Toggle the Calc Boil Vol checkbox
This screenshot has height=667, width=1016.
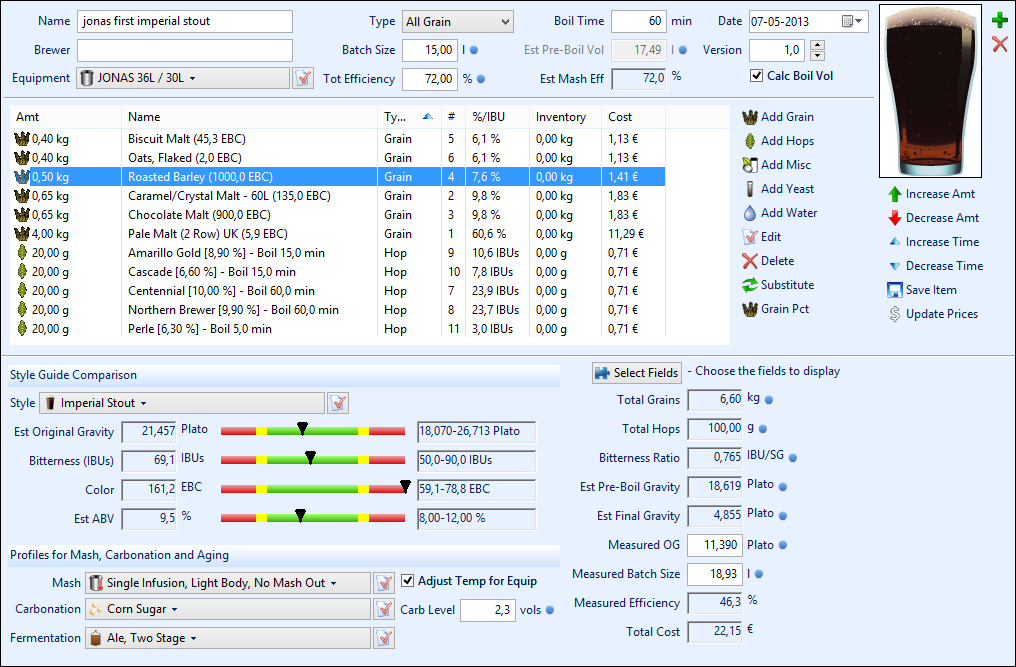click(757, 76)
